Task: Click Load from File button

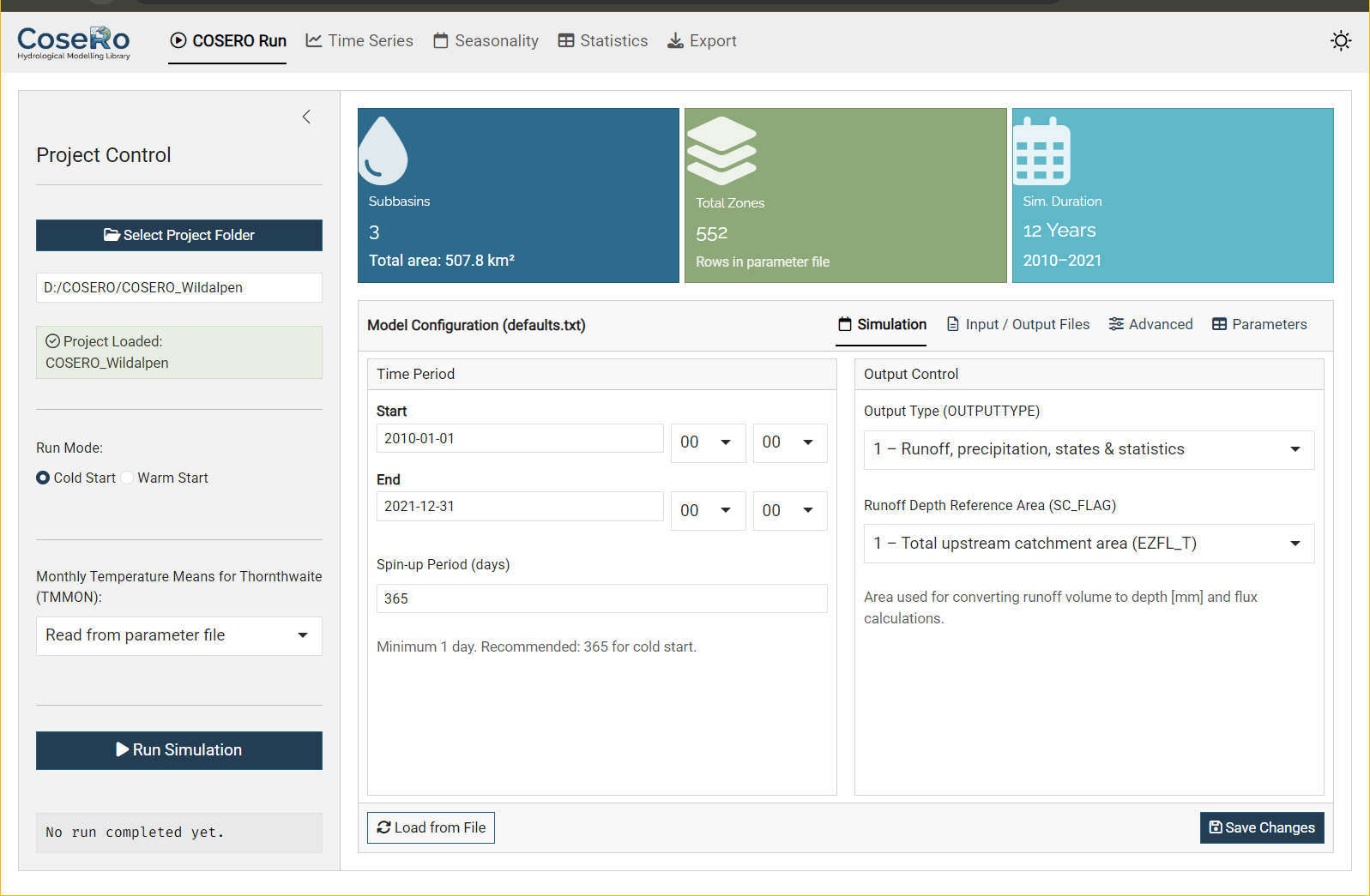Action: coord(431,827)
